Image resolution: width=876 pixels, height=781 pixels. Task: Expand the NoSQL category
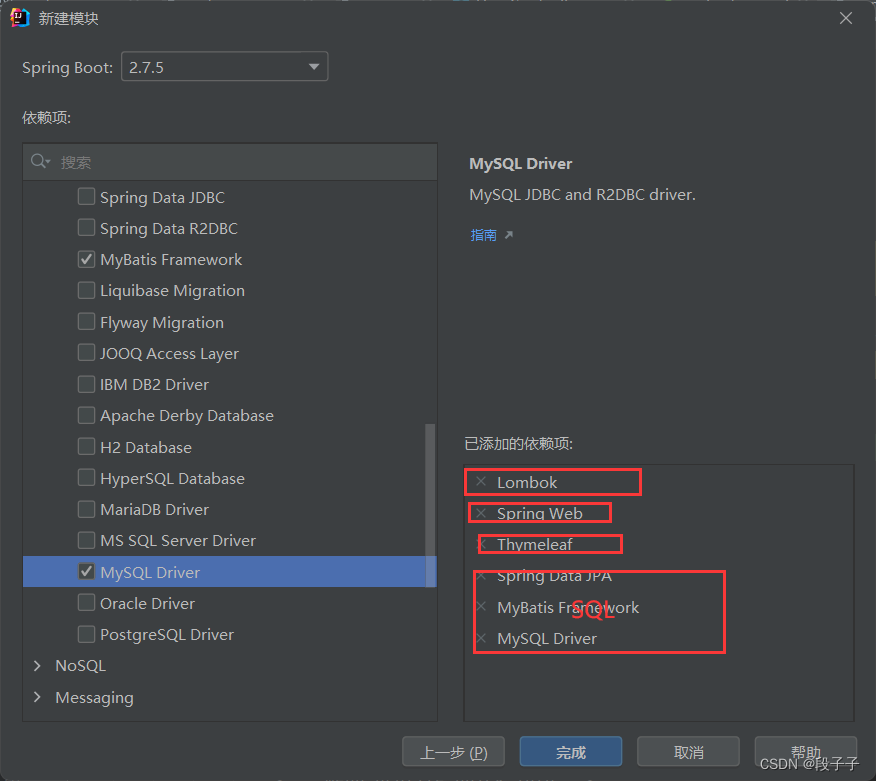pos(37,666)
